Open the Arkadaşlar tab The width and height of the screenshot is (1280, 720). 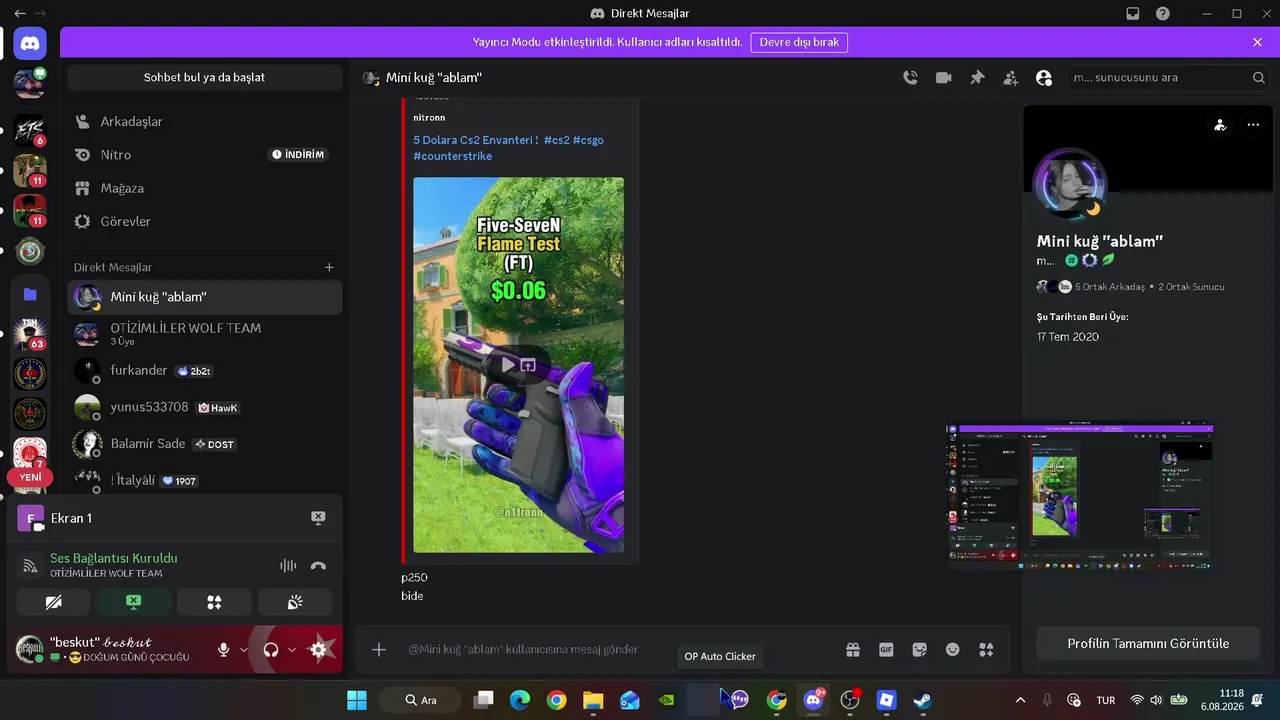click(x=205, y=122)
